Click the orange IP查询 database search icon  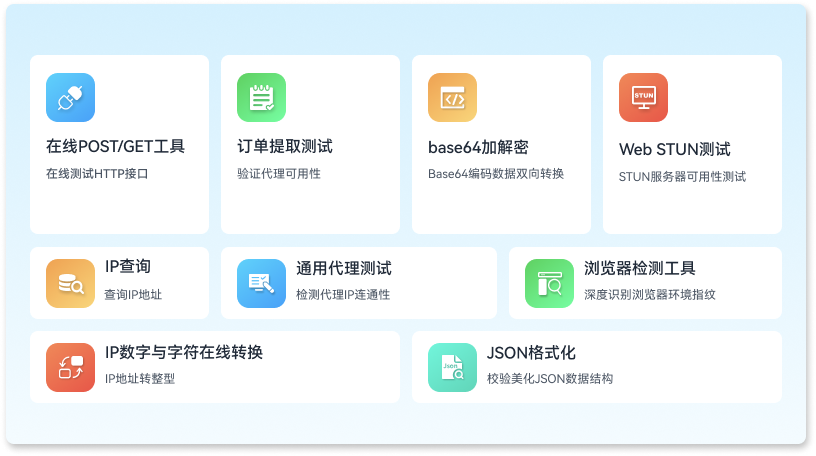(70, 283)
